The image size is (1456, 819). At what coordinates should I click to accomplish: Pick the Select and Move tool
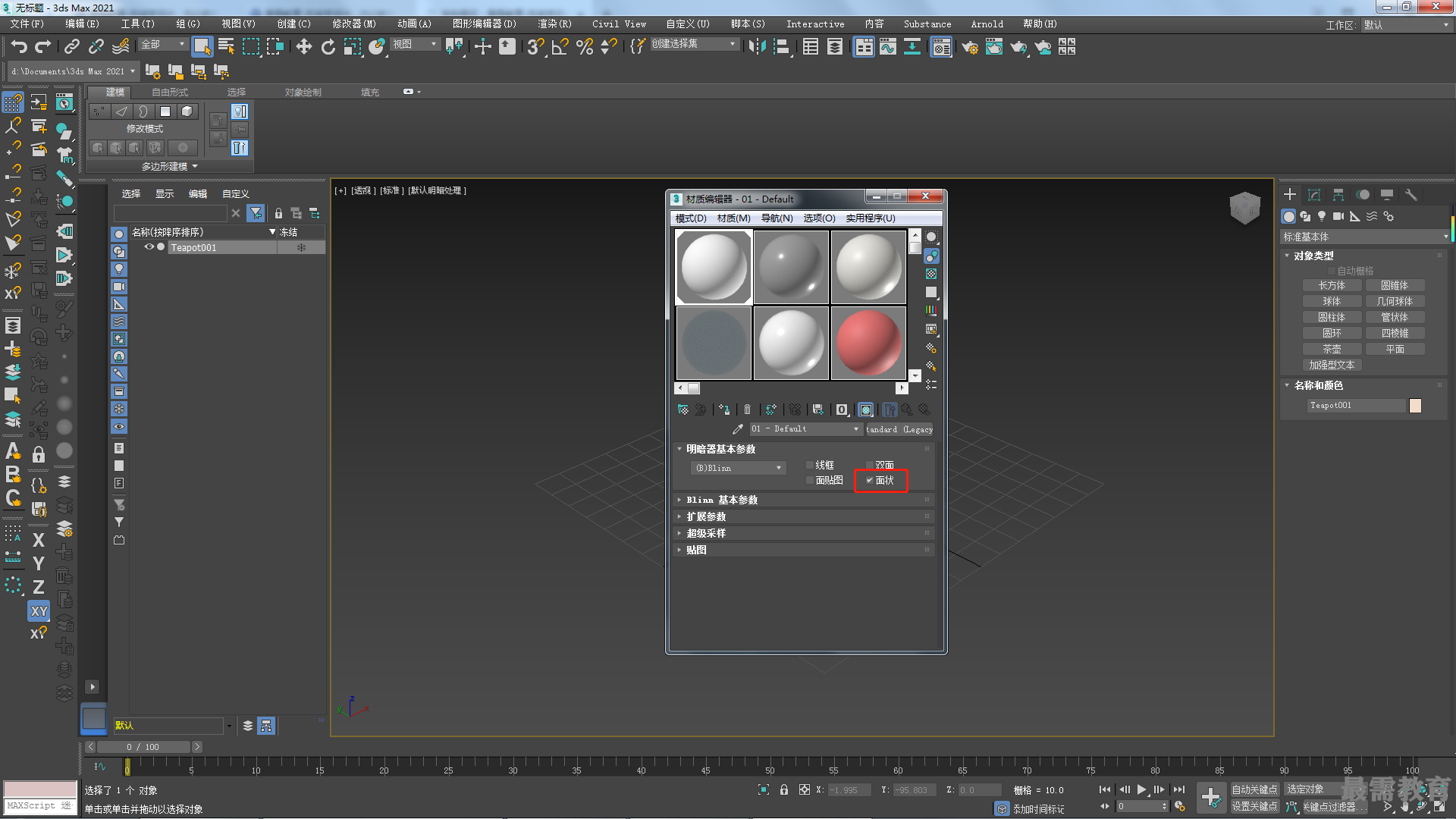[303, 47]
